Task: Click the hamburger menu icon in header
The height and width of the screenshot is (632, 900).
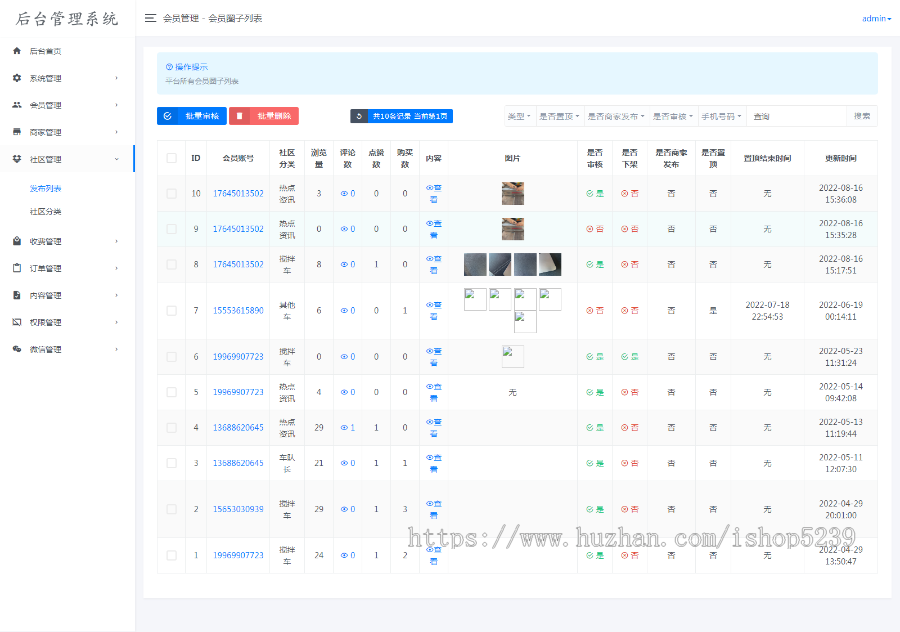Action: tap(150, 18)
